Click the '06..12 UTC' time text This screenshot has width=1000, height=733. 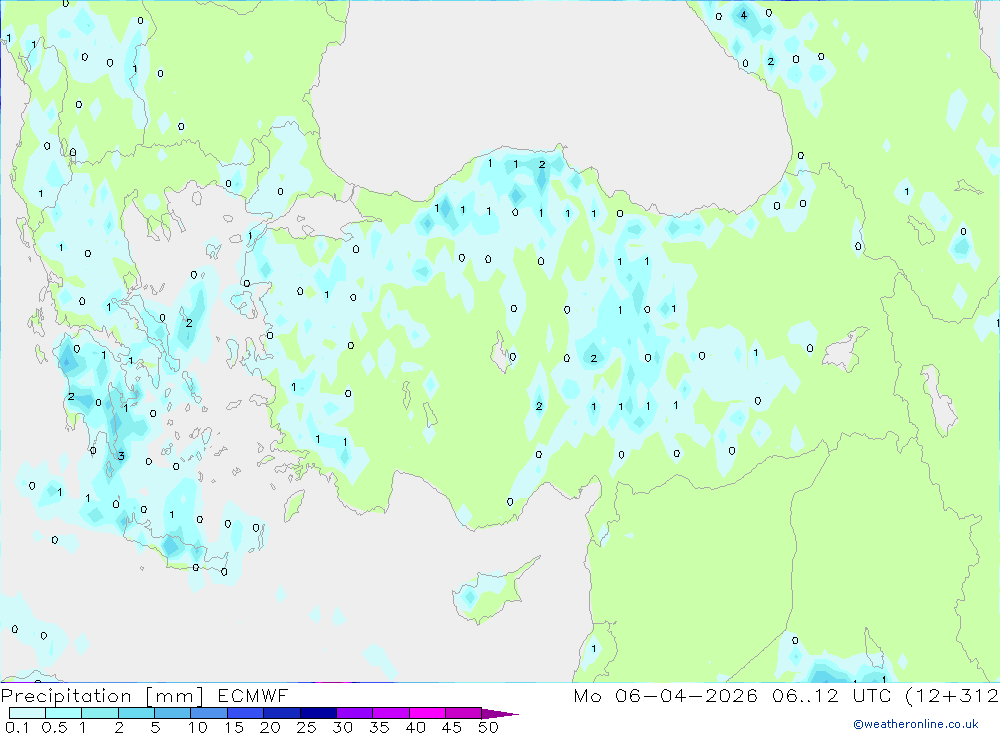pos(831,696)
